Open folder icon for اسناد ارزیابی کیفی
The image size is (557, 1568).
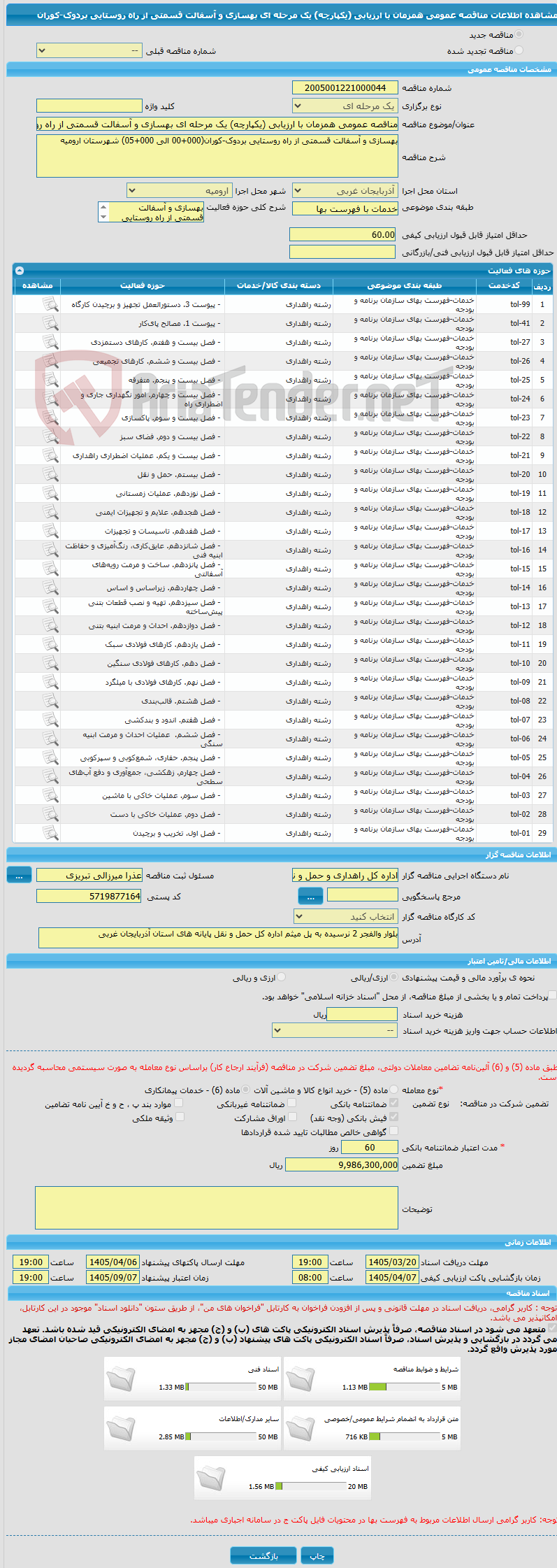coord(210,1477)
